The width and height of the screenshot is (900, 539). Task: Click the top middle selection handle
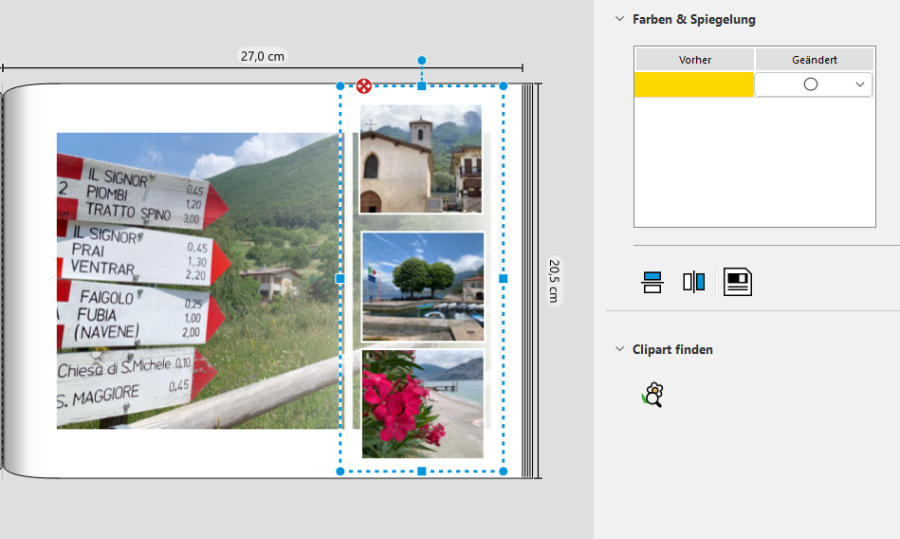coord(422,86)
